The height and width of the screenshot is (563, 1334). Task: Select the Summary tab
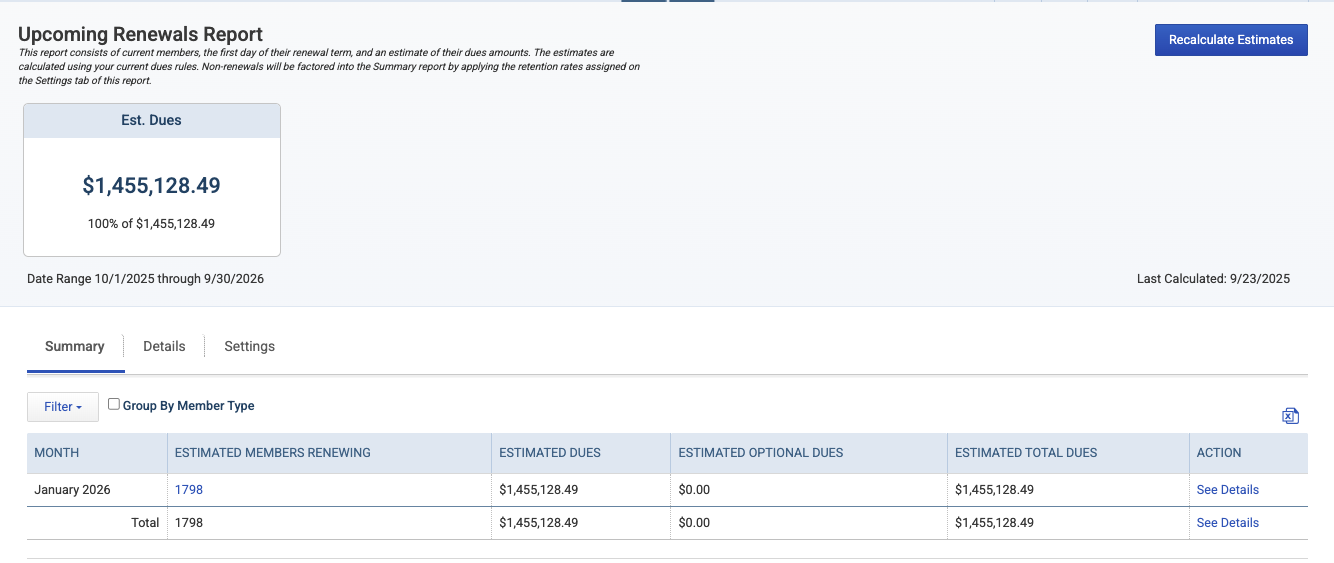click(x=75, y=346)
